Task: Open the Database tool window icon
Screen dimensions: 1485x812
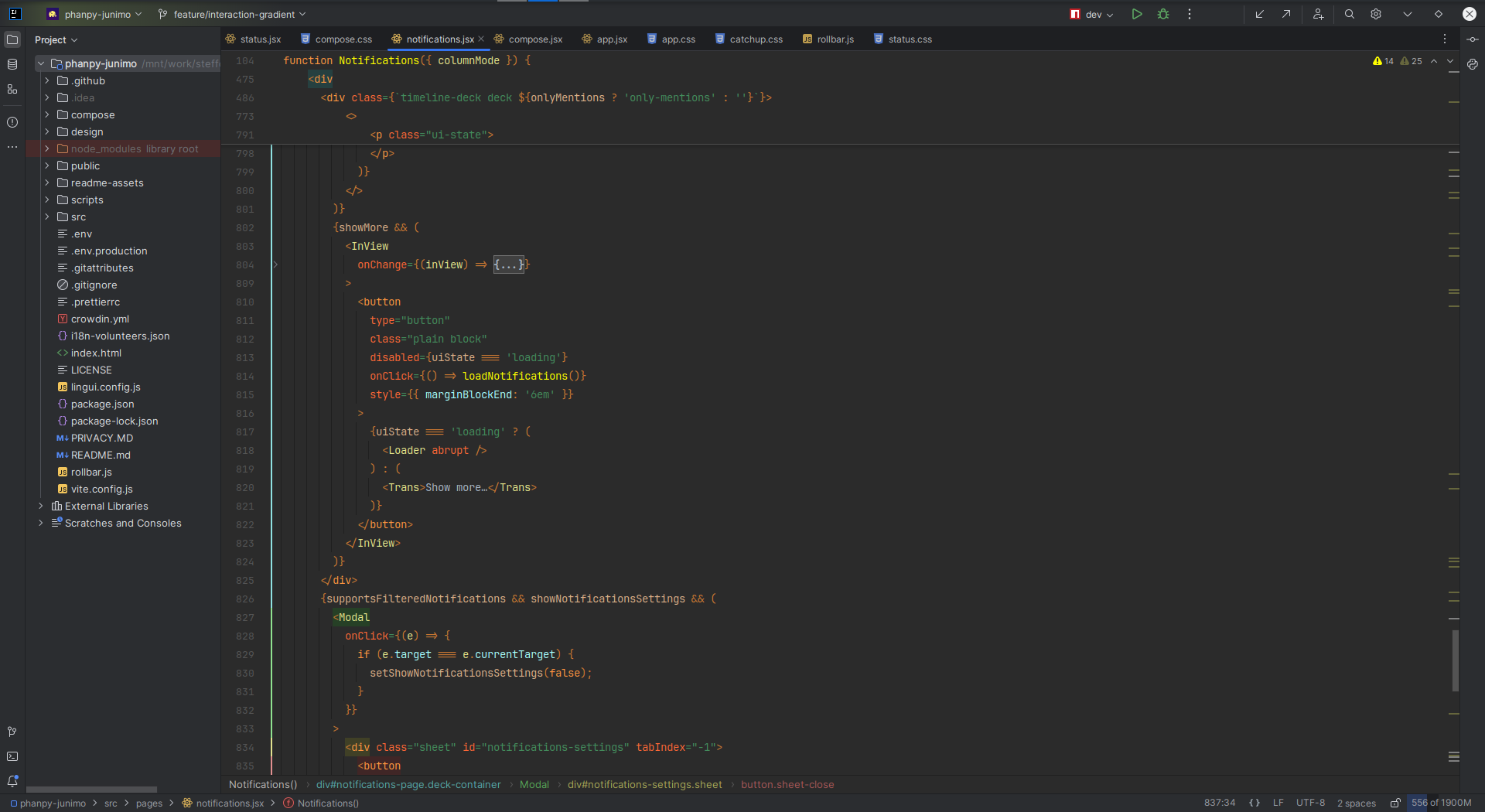Action: [12, 64]
